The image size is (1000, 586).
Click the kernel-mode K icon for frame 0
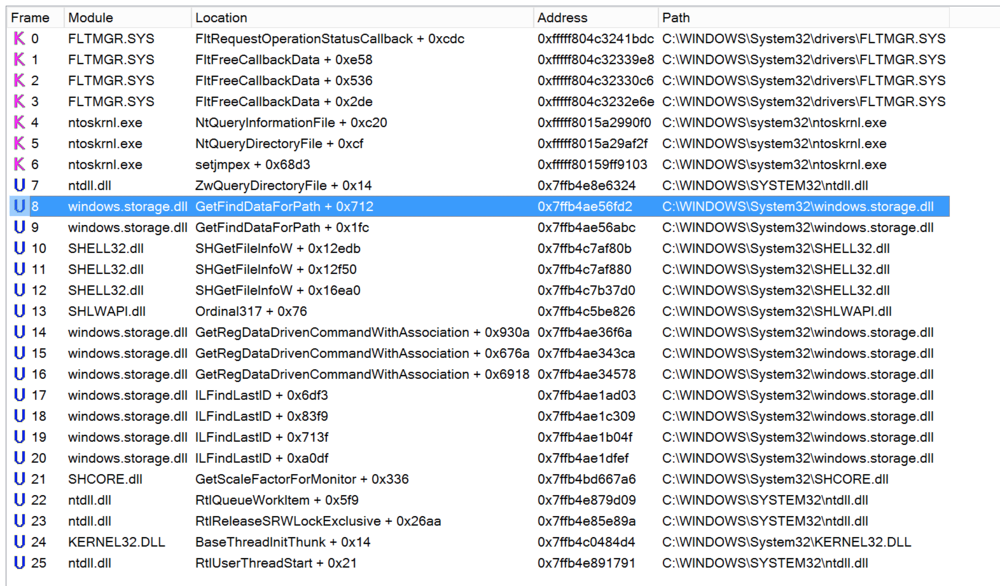[x=19, y=39]
